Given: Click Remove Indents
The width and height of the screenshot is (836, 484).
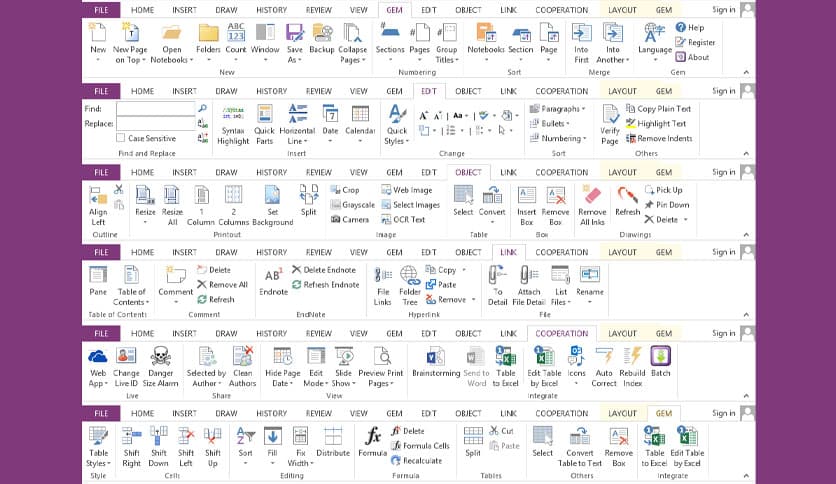Looking at the screenshot, I should 659,138.
